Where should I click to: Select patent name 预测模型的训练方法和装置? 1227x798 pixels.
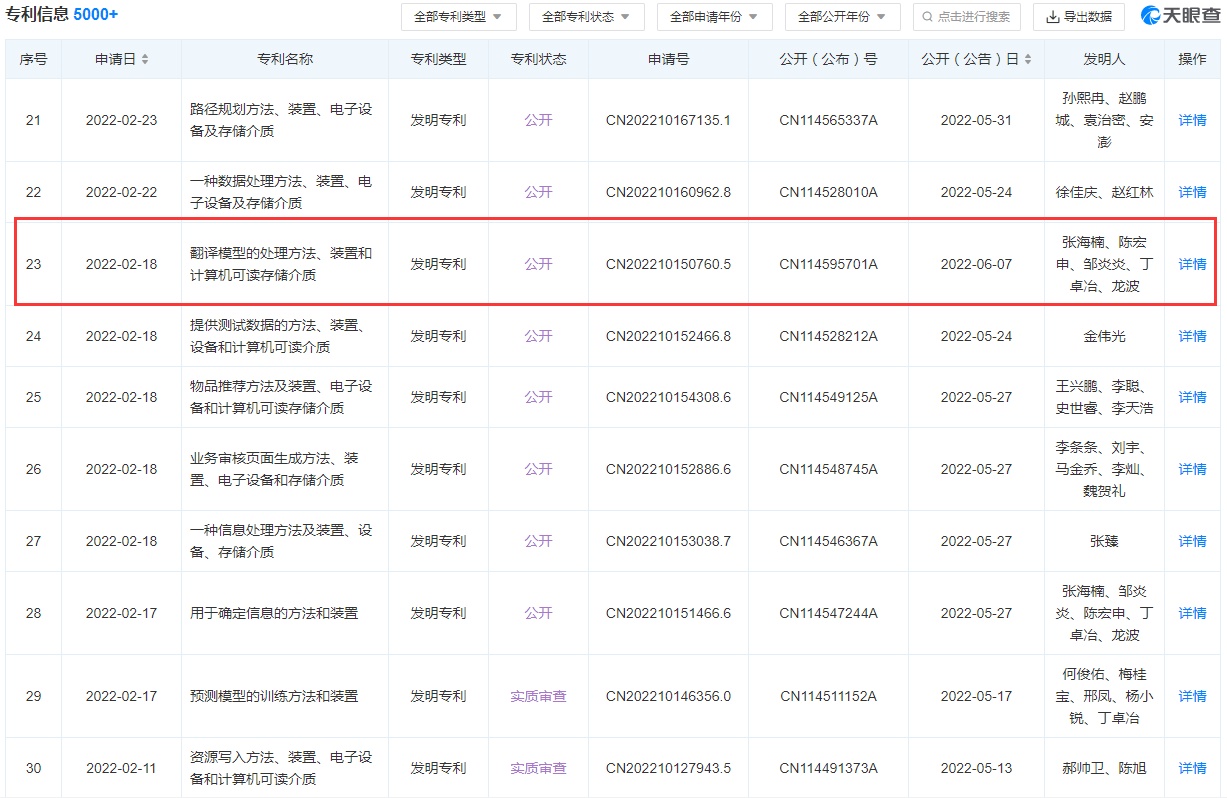[x=274, y=696]
